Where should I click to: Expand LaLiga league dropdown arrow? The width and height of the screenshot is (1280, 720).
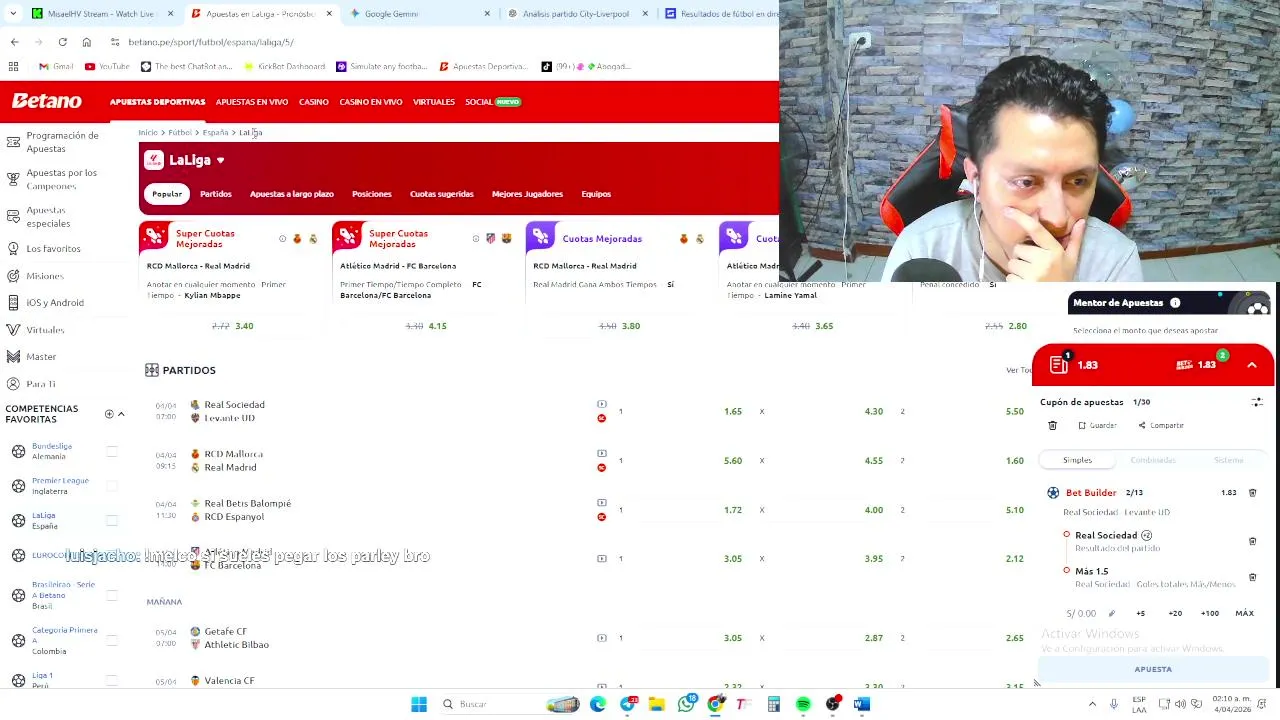point(220,160)
